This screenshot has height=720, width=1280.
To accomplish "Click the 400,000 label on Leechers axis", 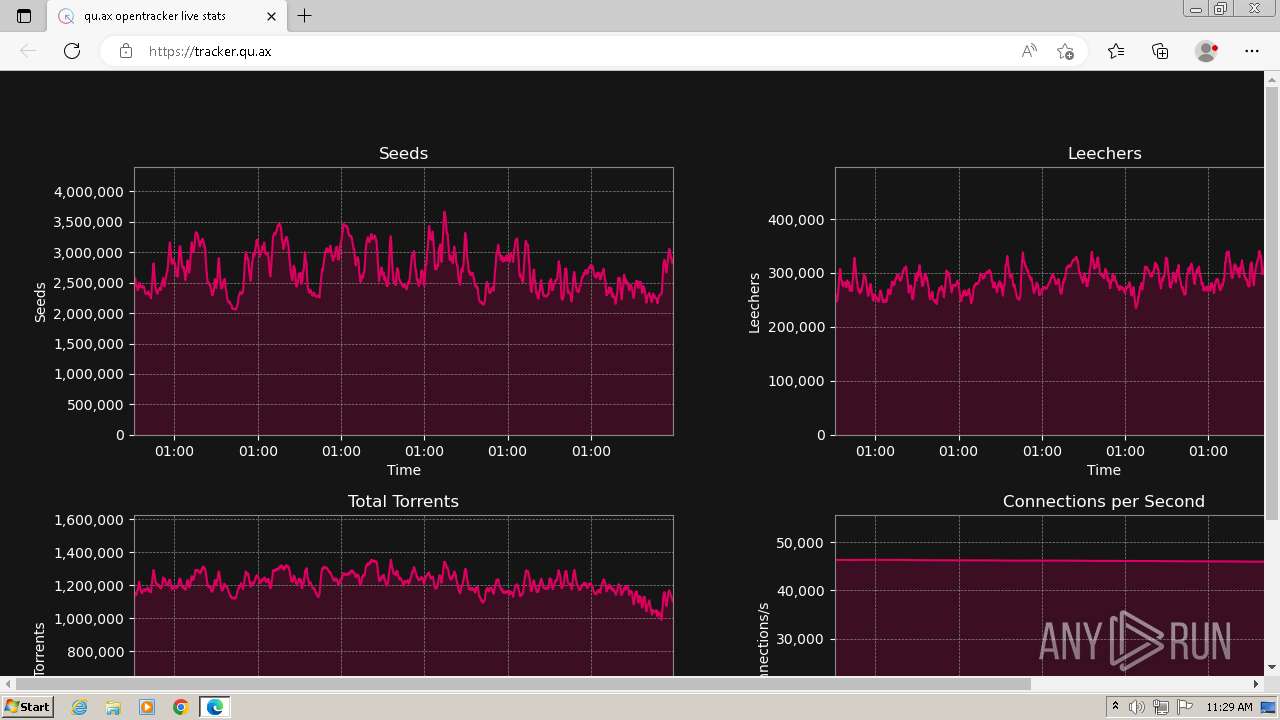I will tap(797, 220).
